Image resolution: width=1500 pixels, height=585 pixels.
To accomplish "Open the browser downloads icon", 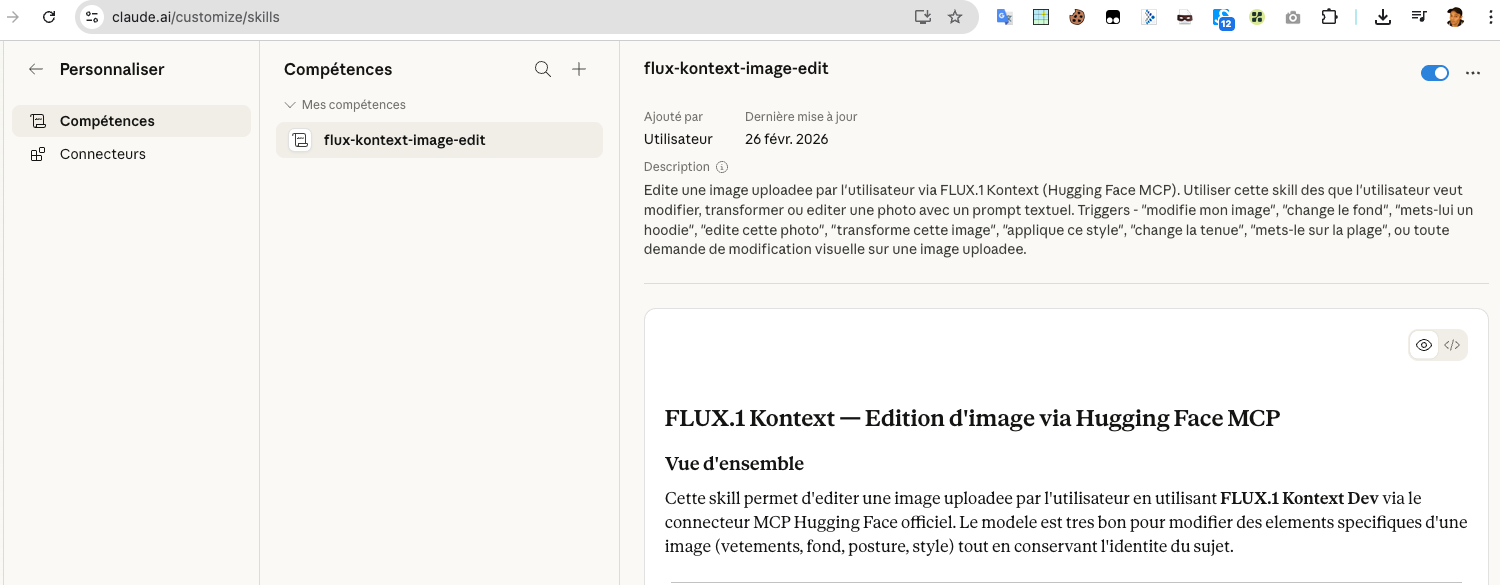I will (1383, 17).
